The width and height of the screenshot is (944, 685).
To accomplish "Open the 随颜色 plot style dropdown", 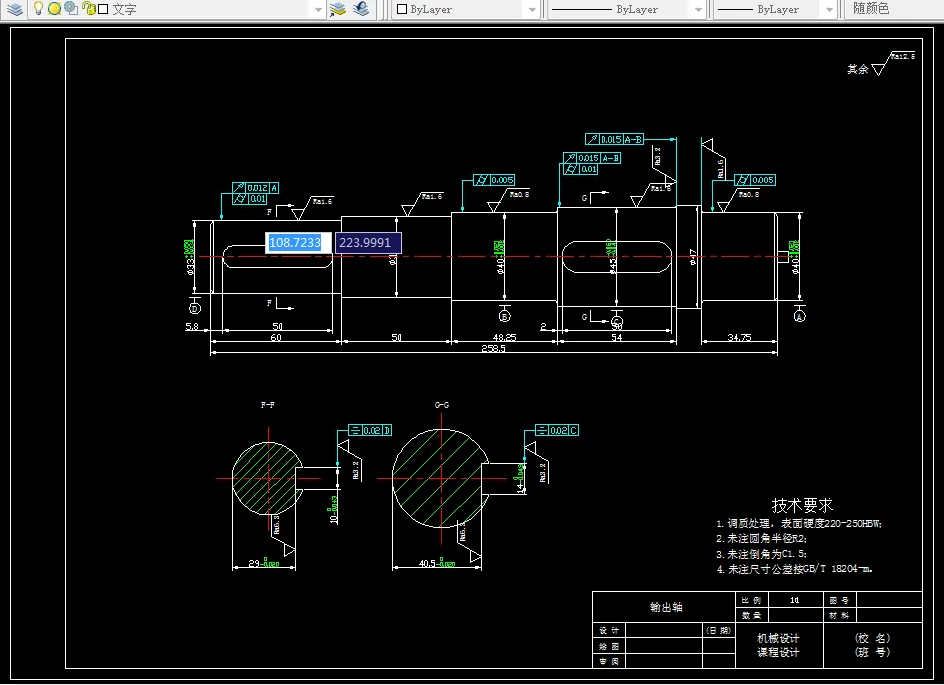I will tap(894, 9).
